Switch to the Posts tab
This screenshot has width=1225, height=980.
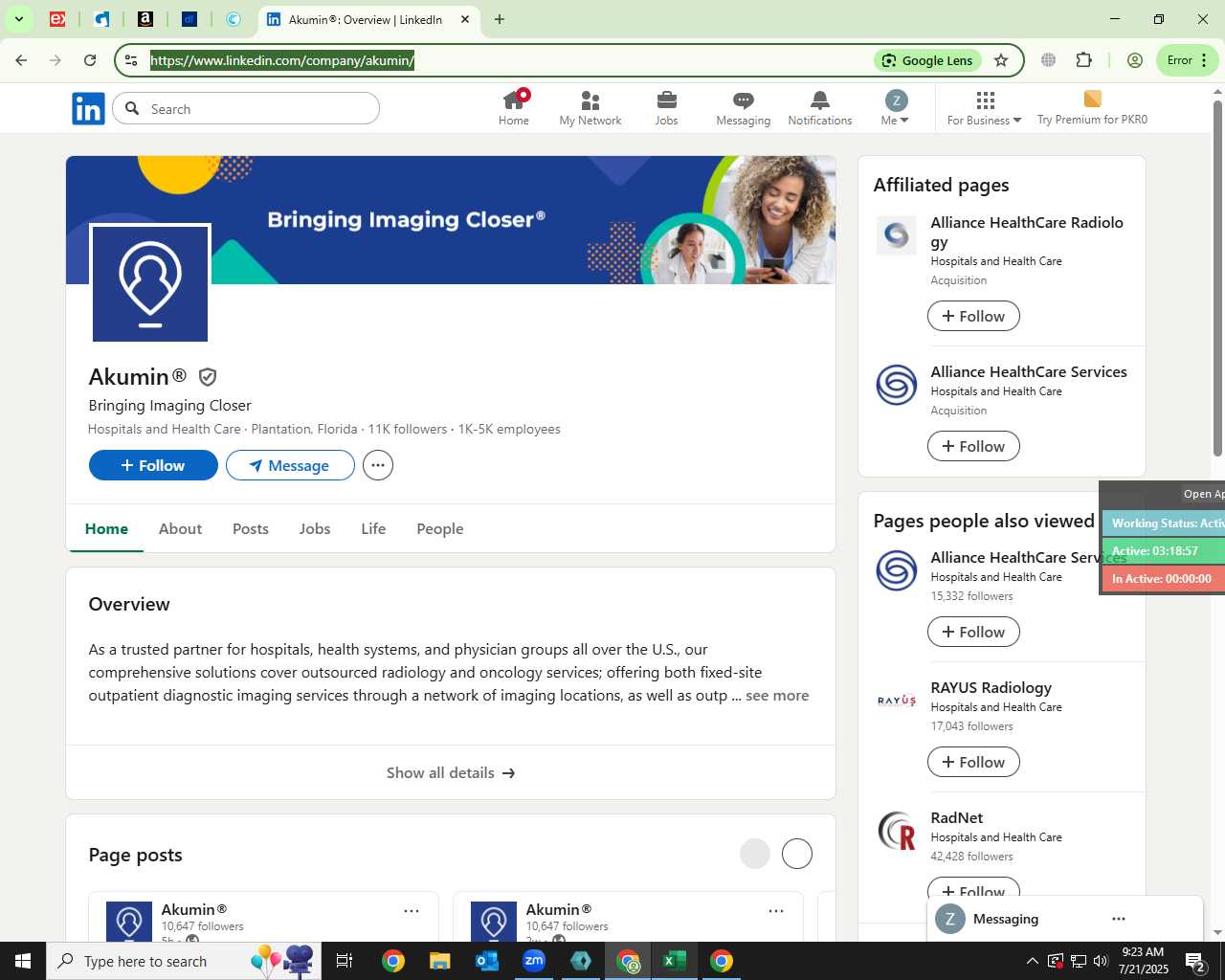(251, 528)
